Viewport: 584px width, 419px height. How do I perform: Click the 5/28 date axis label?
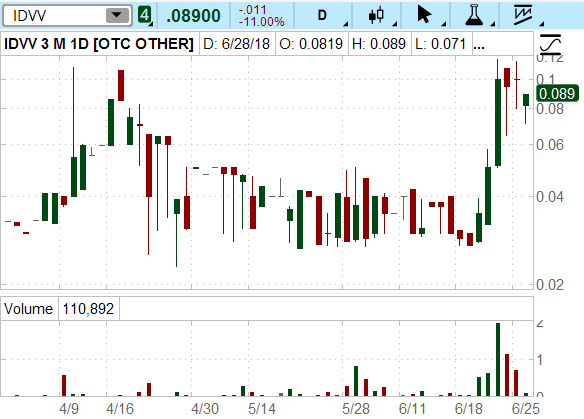(x=356, y=409)
